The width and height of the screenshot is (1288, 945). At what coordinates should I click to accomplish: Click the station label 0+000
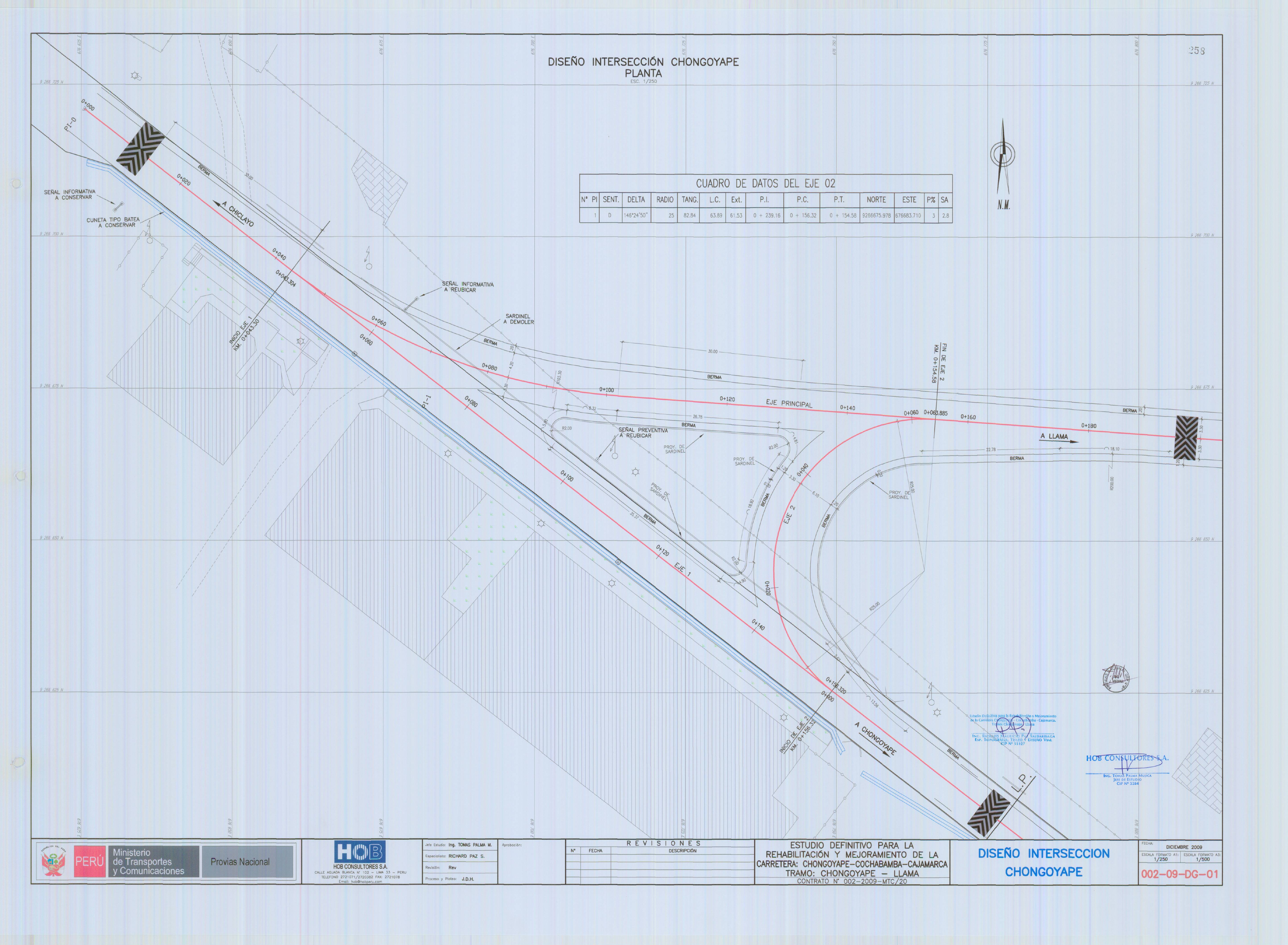pyautogui.click(x=88, y=105)
